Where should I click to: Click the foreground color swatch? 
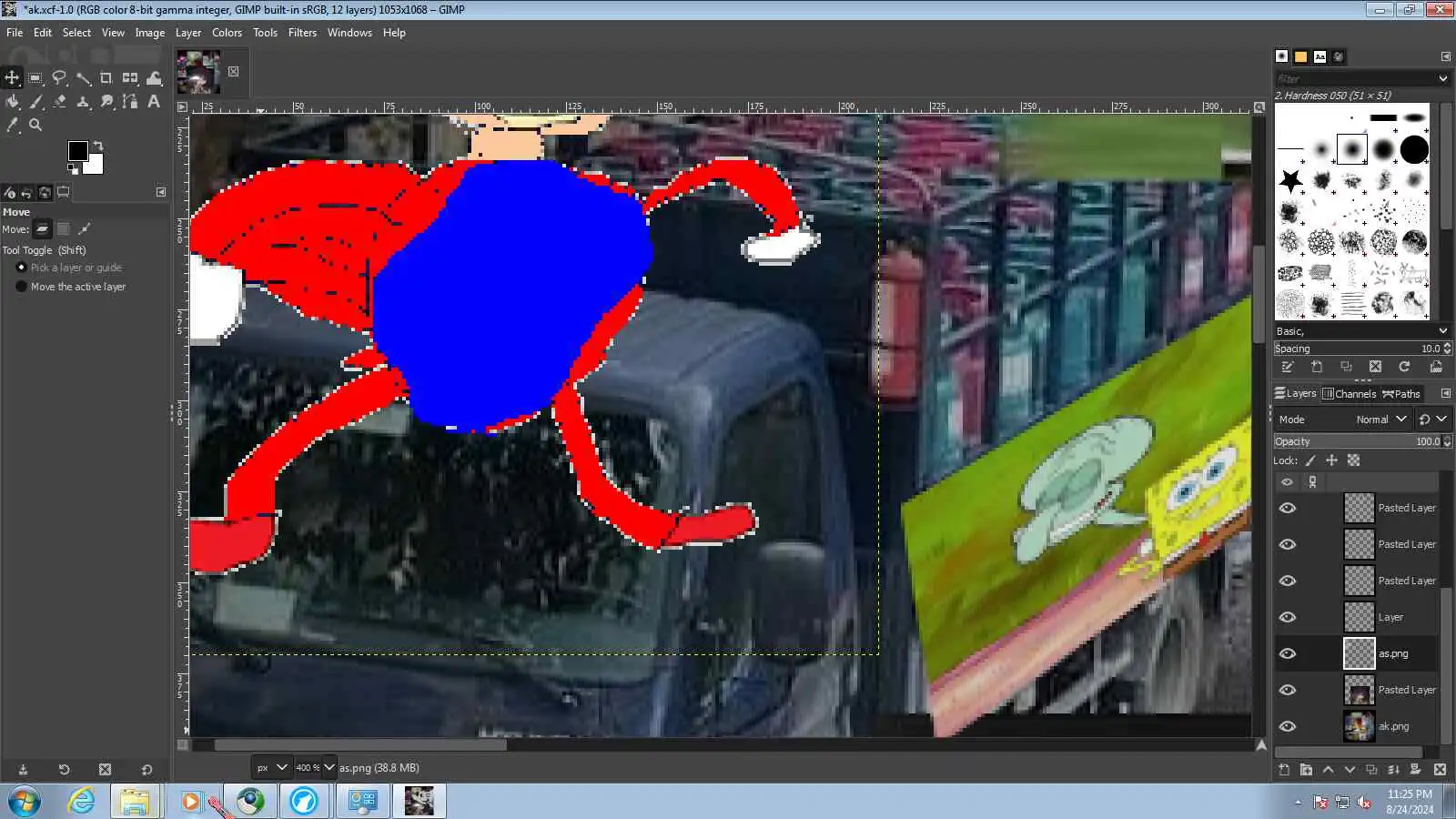77,150
